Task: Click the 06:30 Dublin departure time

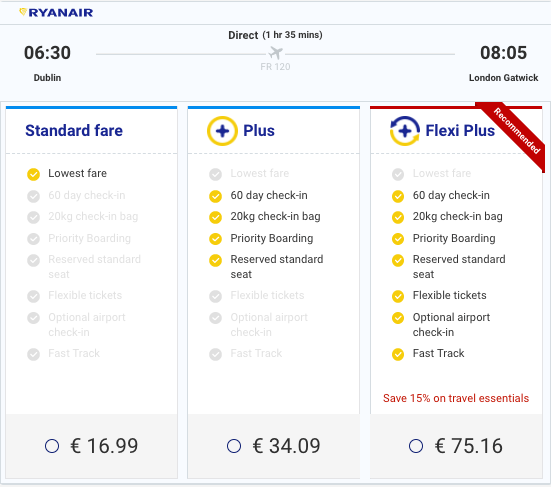Action: coord(47,53)
